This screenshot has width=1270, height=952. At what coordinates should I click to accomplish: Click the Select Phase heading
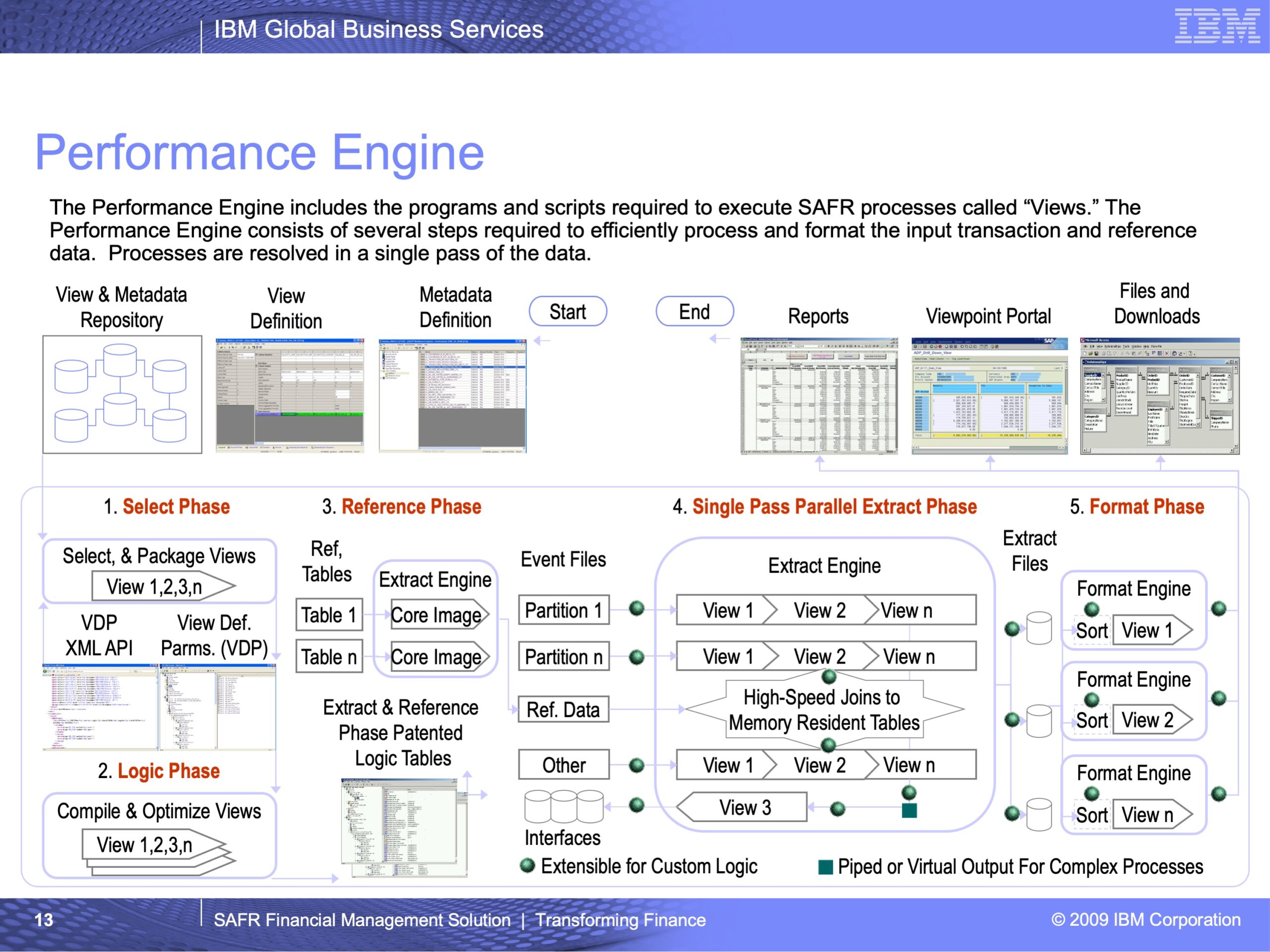click(176, 507)
